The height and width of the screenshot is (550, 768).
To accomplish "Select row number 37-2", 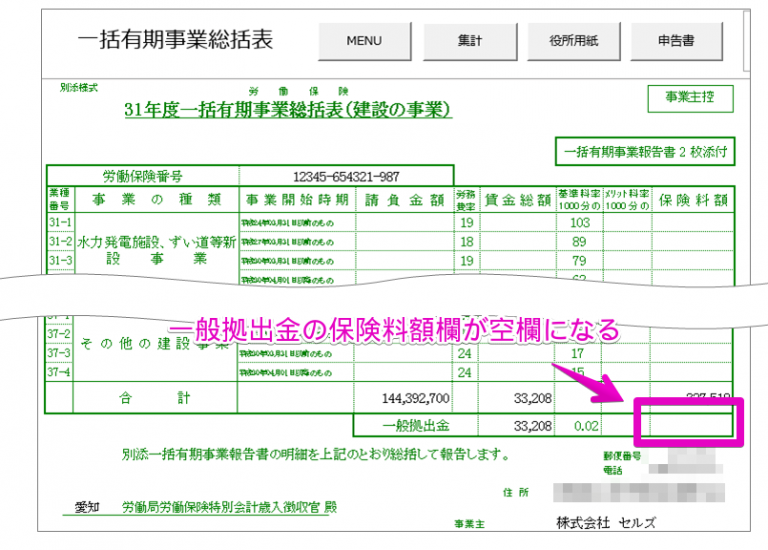I will click(x=59, y=334).
